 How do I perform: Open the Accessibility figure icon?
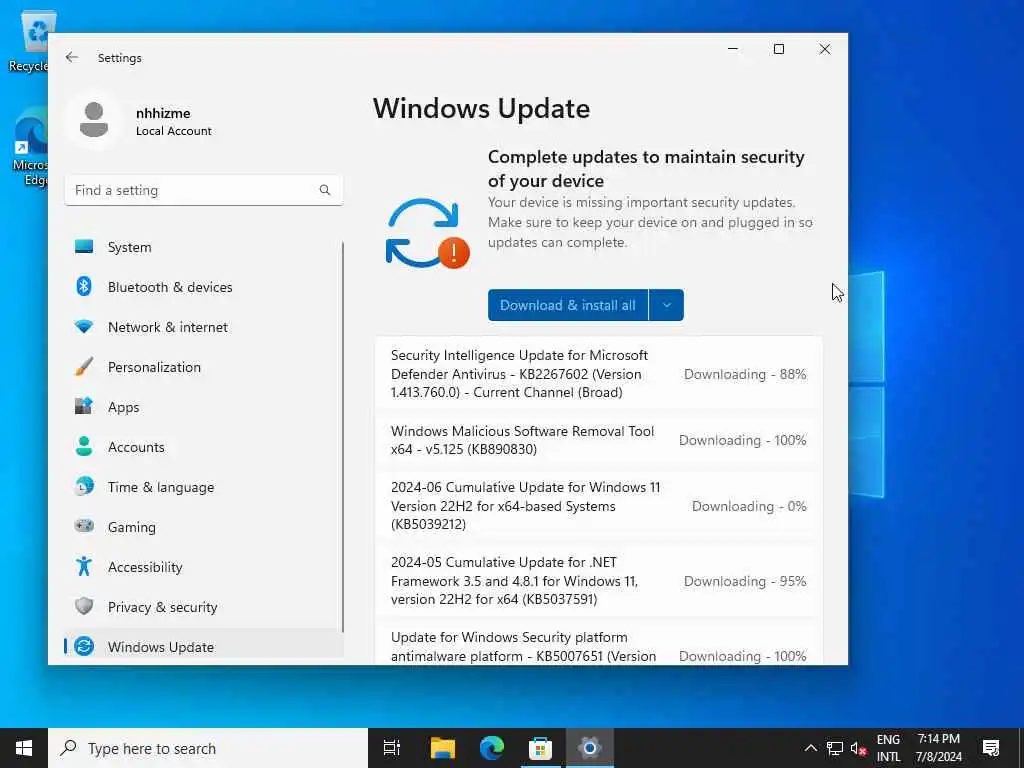pos(84,566)
